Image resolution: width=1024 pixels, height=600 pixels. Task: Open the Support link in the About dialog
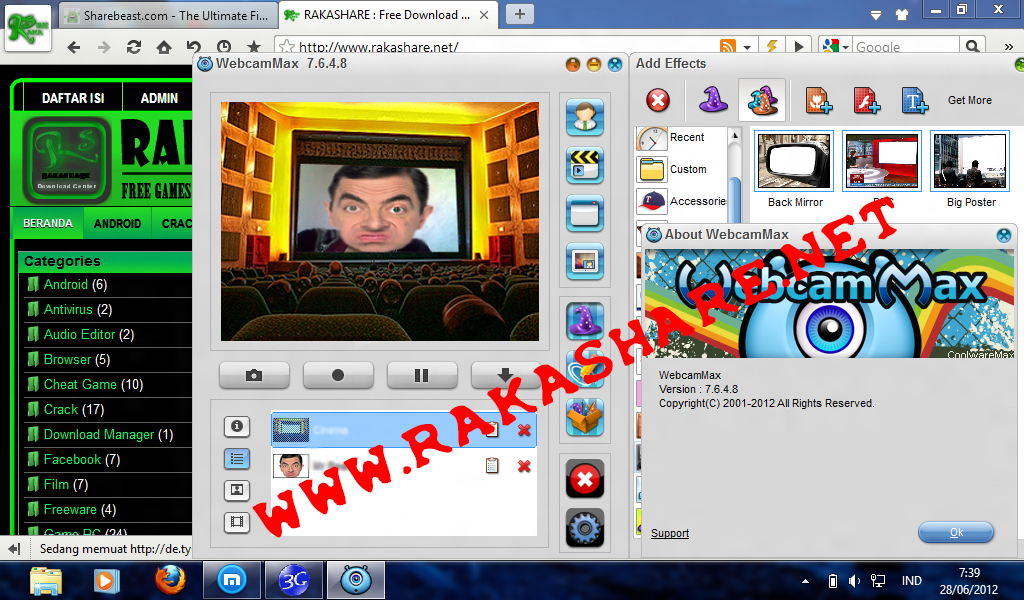pyautogui.click(x=669, y=533)
